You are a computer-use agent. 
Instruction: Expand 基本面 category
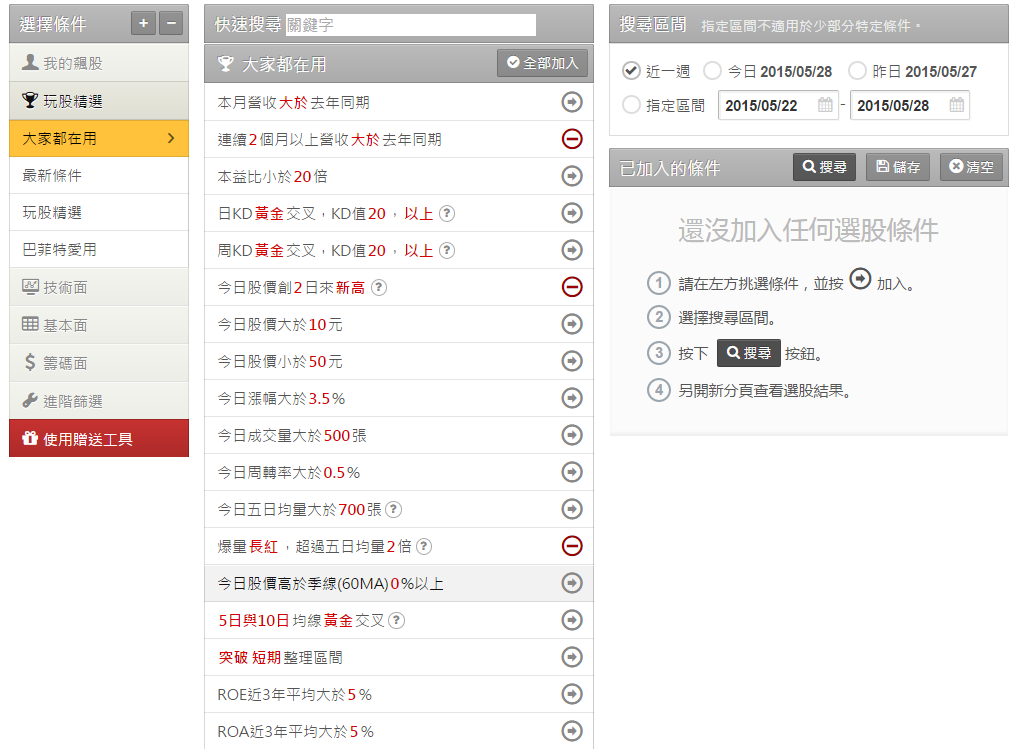(99, 325)
